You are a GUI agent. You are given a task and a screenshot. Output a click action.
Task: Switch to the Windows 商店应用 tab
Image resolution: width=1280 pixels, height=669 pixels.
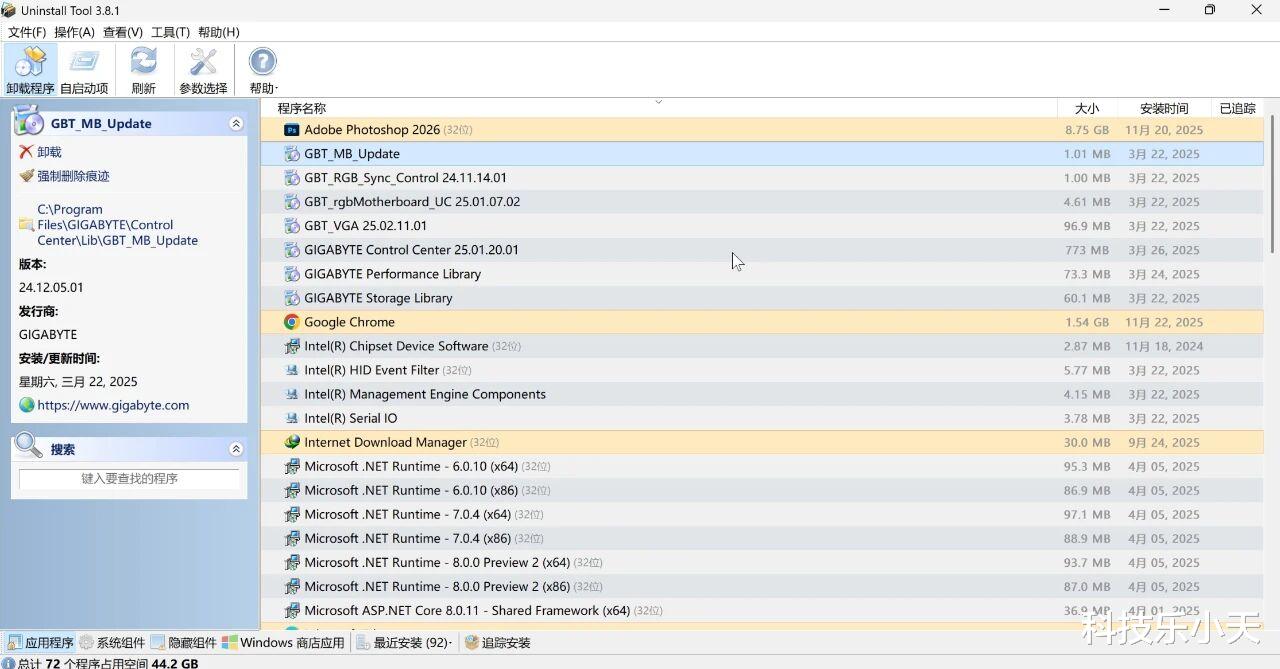(x=283, y=643)
